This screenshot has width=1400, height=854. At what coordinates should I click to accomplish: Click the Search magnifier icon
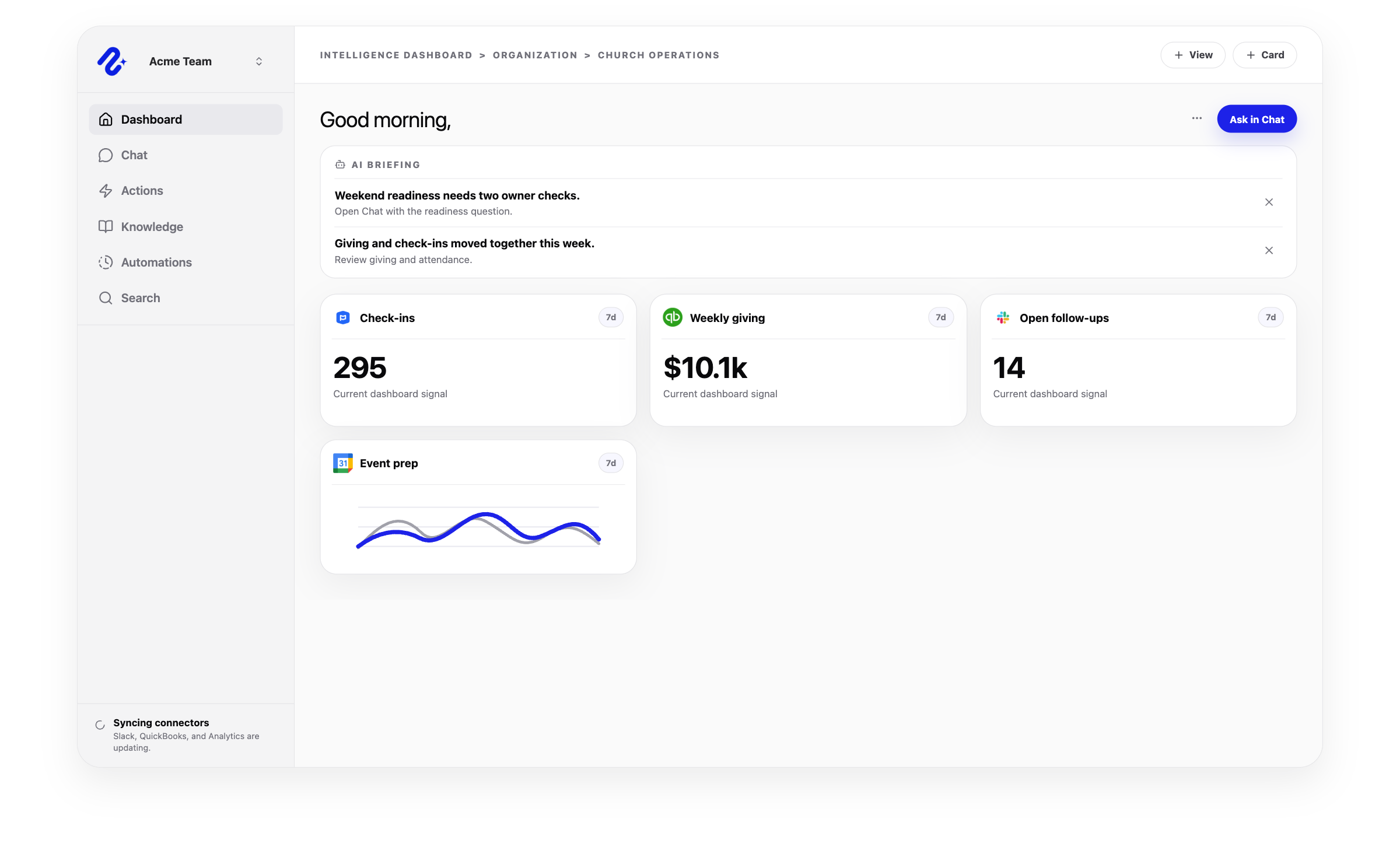point(106,298)
